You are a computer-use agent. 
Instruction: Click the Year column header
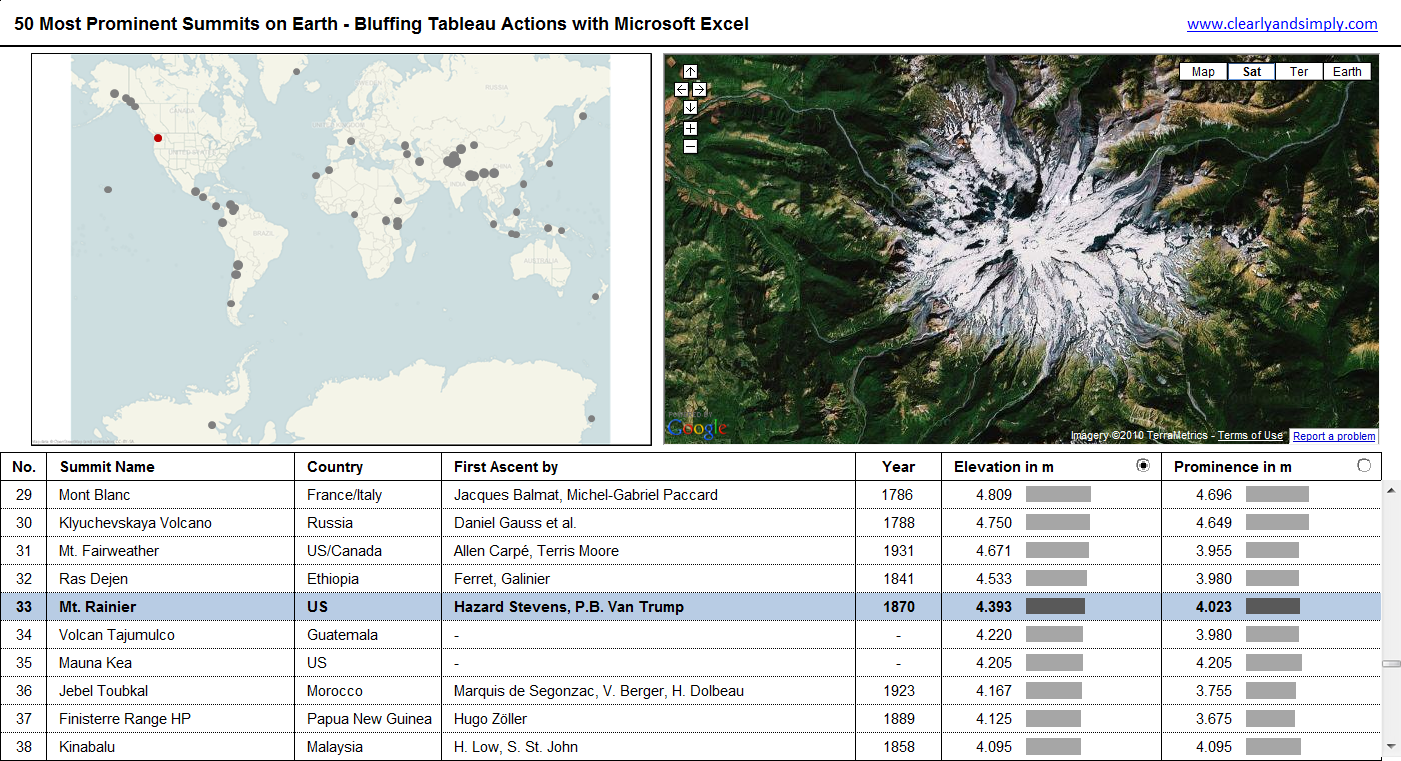tap(898, 467)
